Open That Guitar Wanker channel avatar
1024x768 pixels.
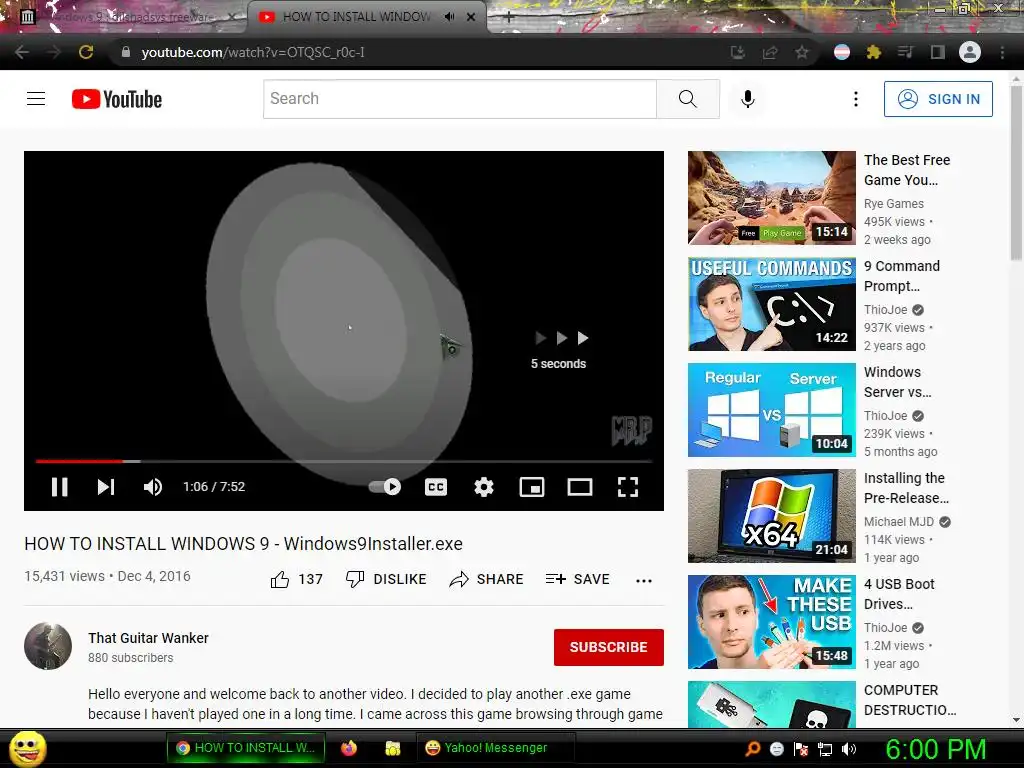pos(48,647)
